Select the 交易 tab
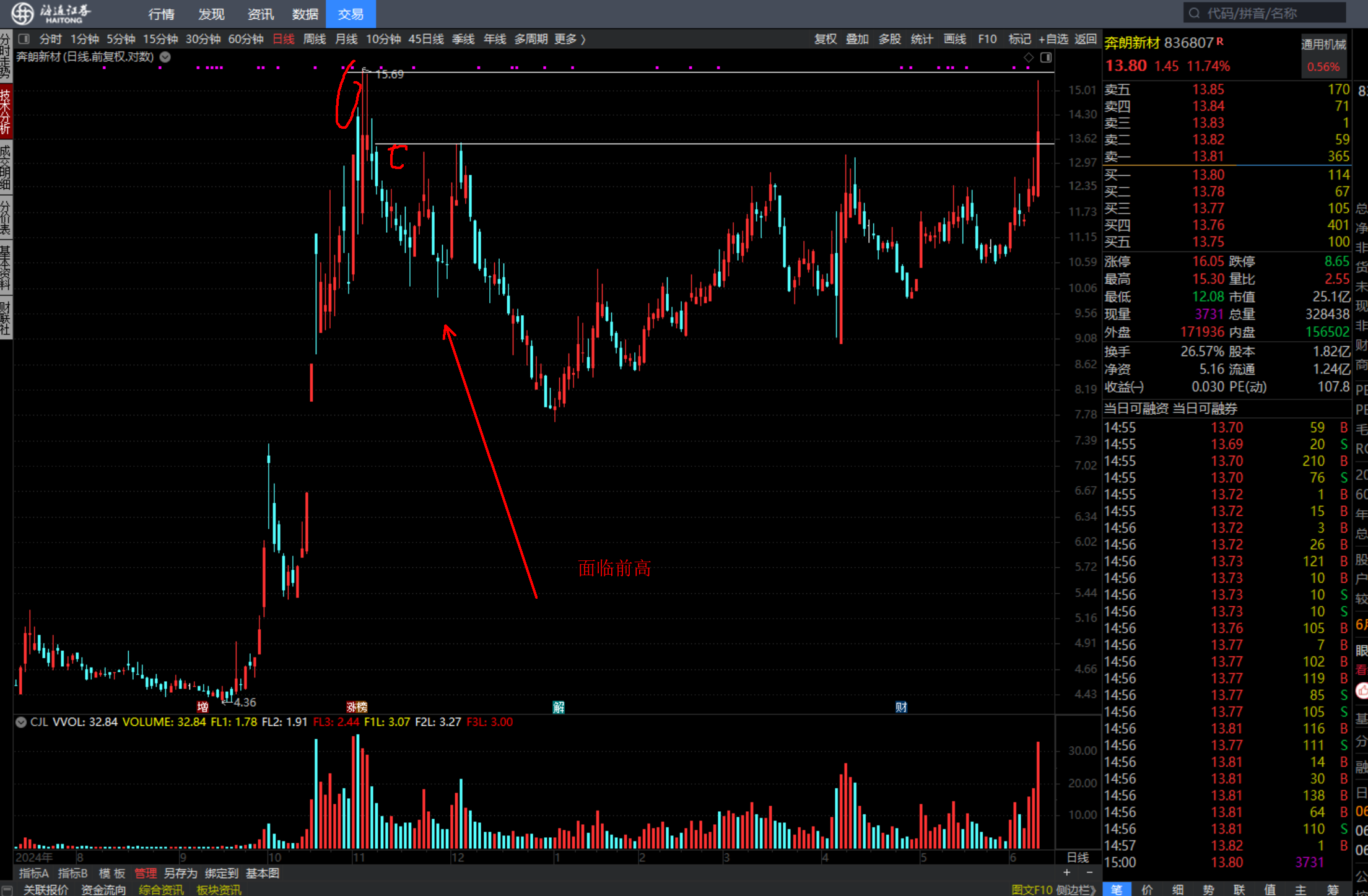1368x896 pixels. click(351, 14)
